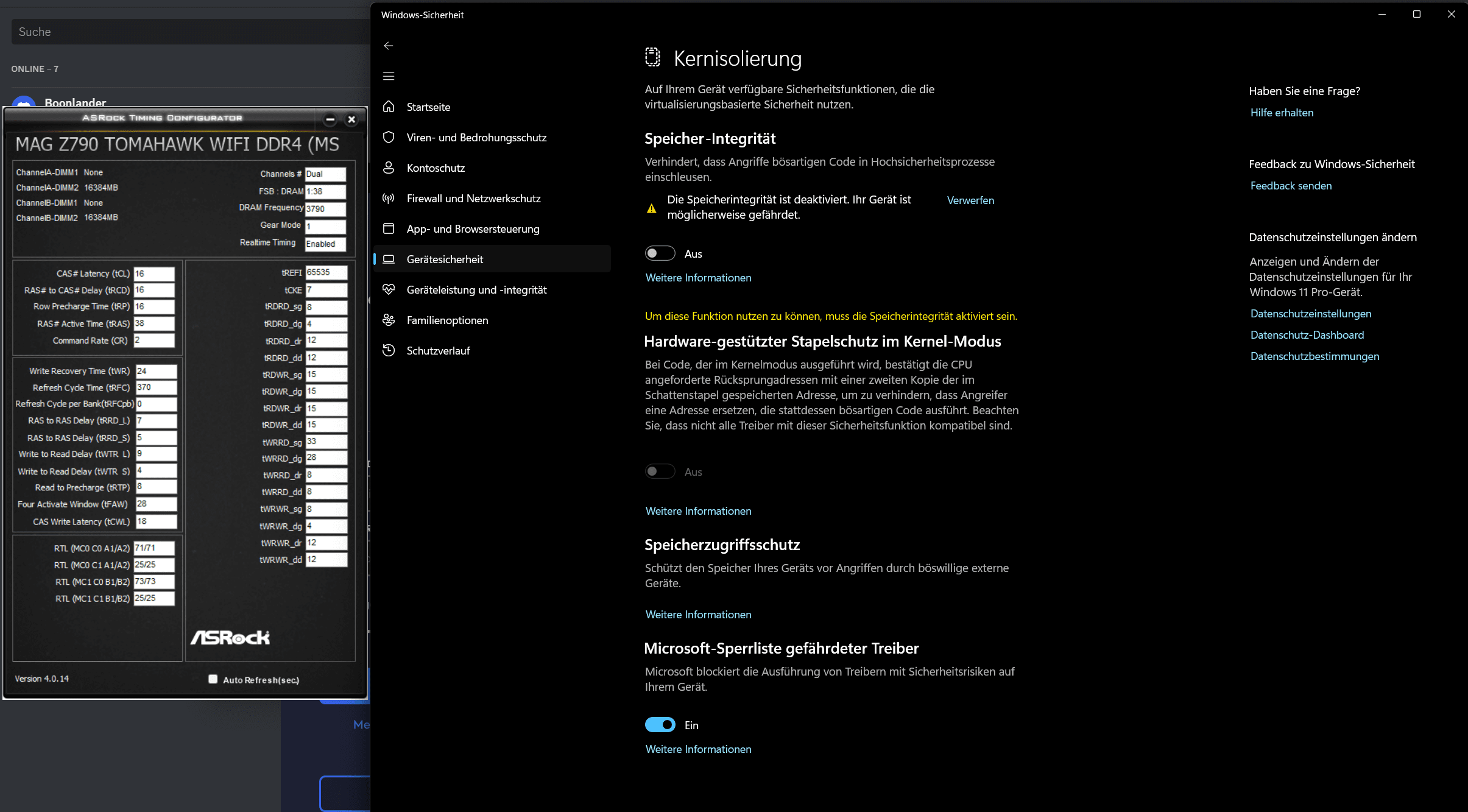Click the Verwerfen link
Screen dimensions: 1468x812
tap(970, 200)
